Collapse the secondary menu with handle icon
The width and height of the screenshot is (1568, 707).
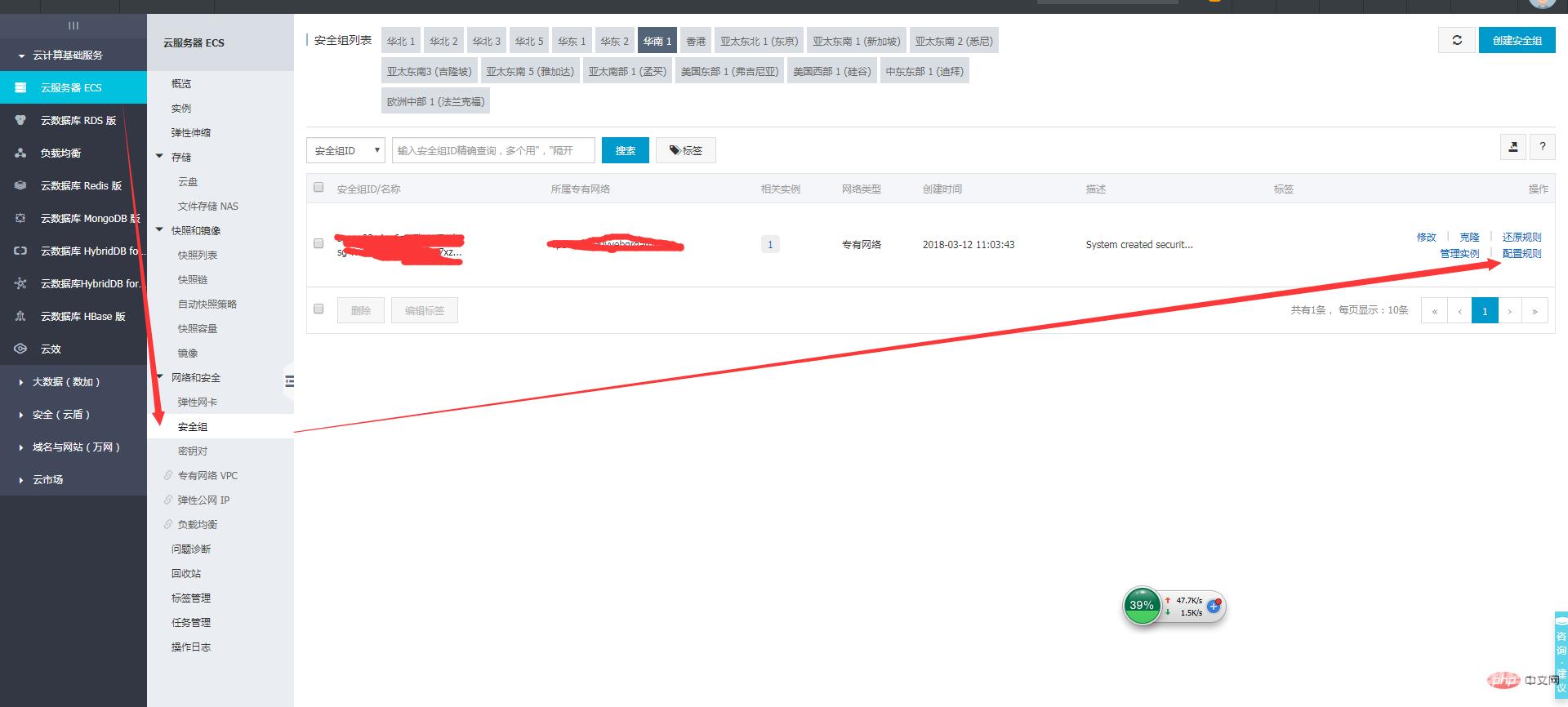pos(289,381)
